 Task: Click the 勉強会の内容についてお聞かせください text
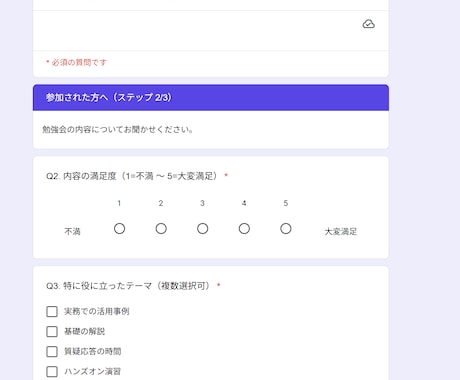pos(118,129)
